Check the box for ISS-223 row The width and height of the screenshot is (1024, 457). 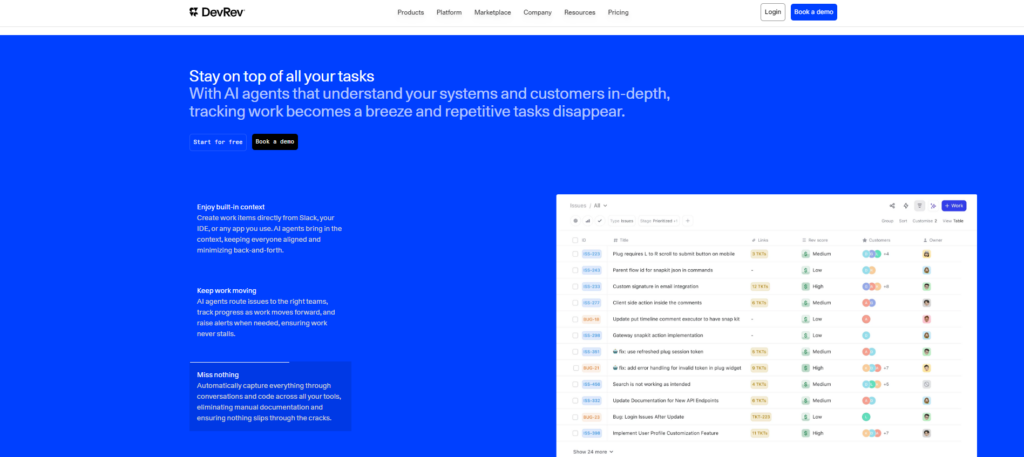(x=575, y=254)
